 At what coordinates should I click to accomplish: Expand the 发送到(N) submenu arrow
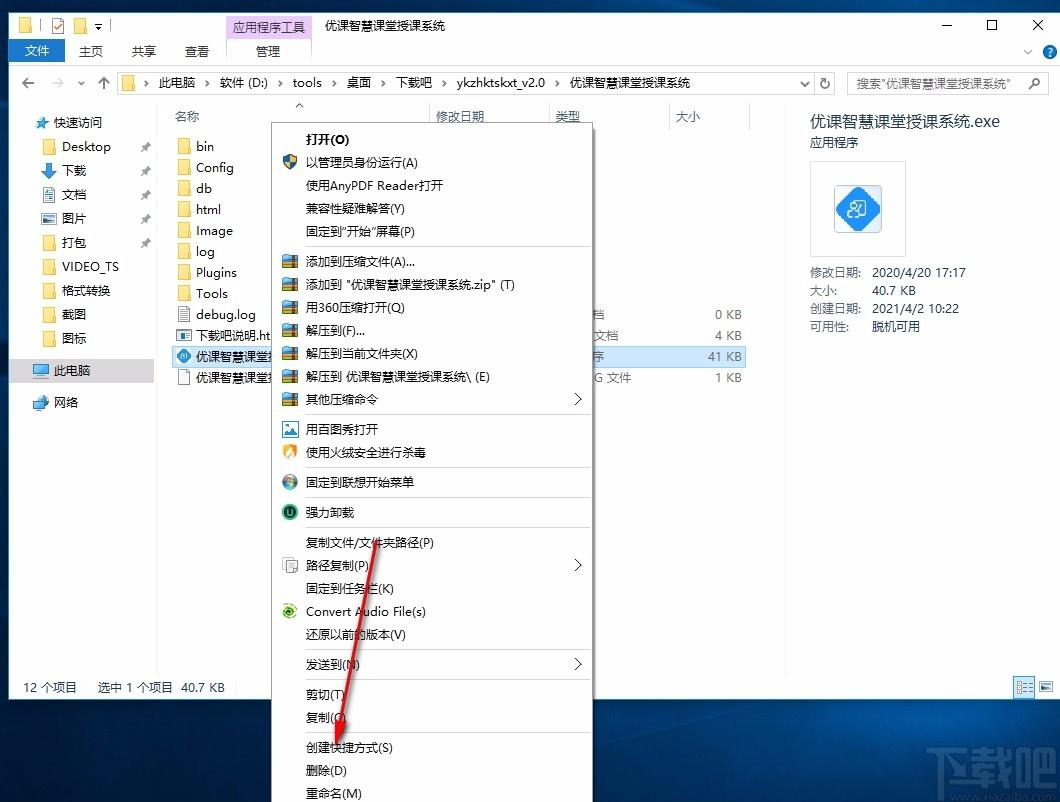pos(577,664)
